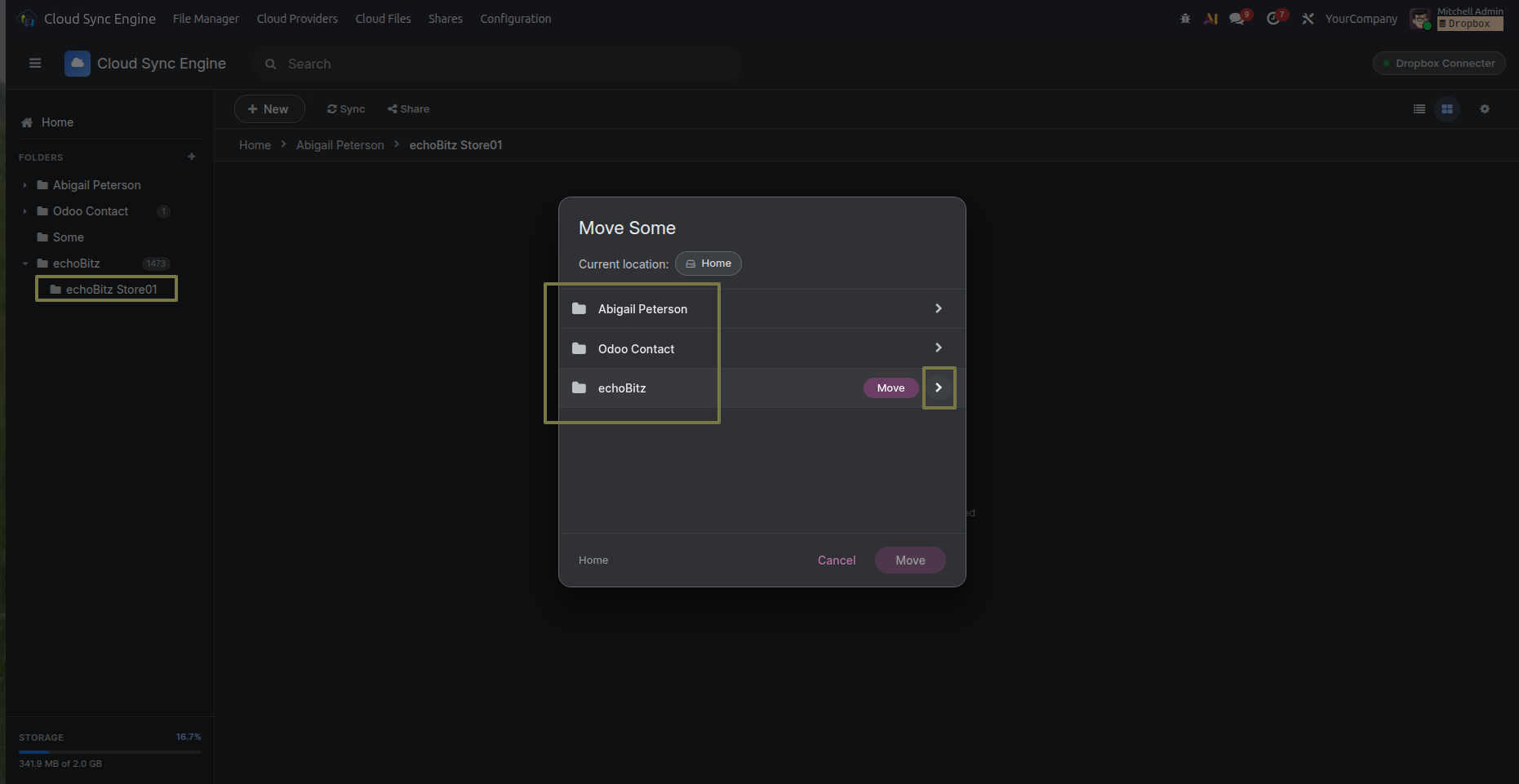1519x784 pixels.
Task: Open the messages chat icon with badge
Action: 1238,18
